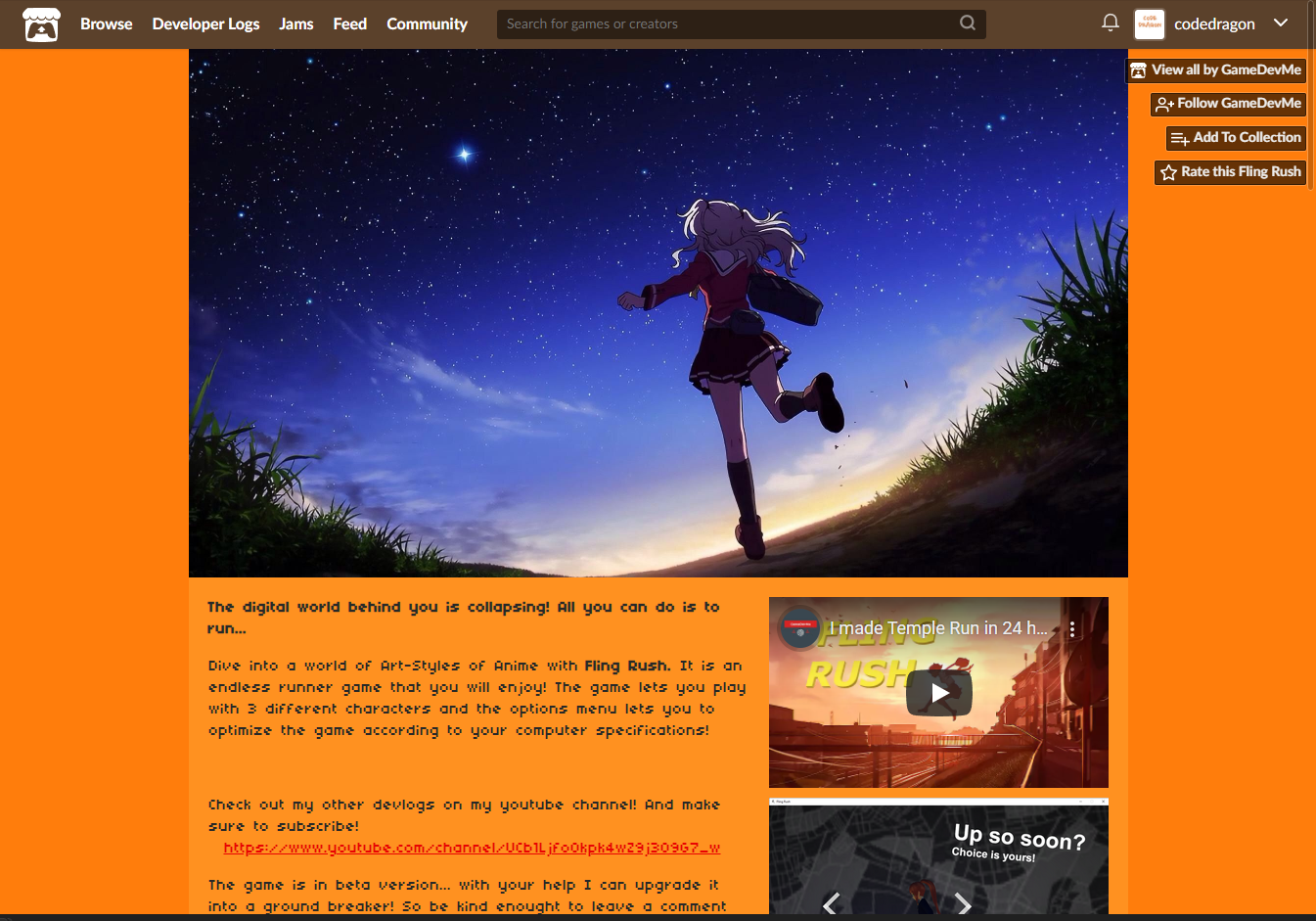Click Rate this Fling Rush

pyautogui.click(x=1230, y=171)
